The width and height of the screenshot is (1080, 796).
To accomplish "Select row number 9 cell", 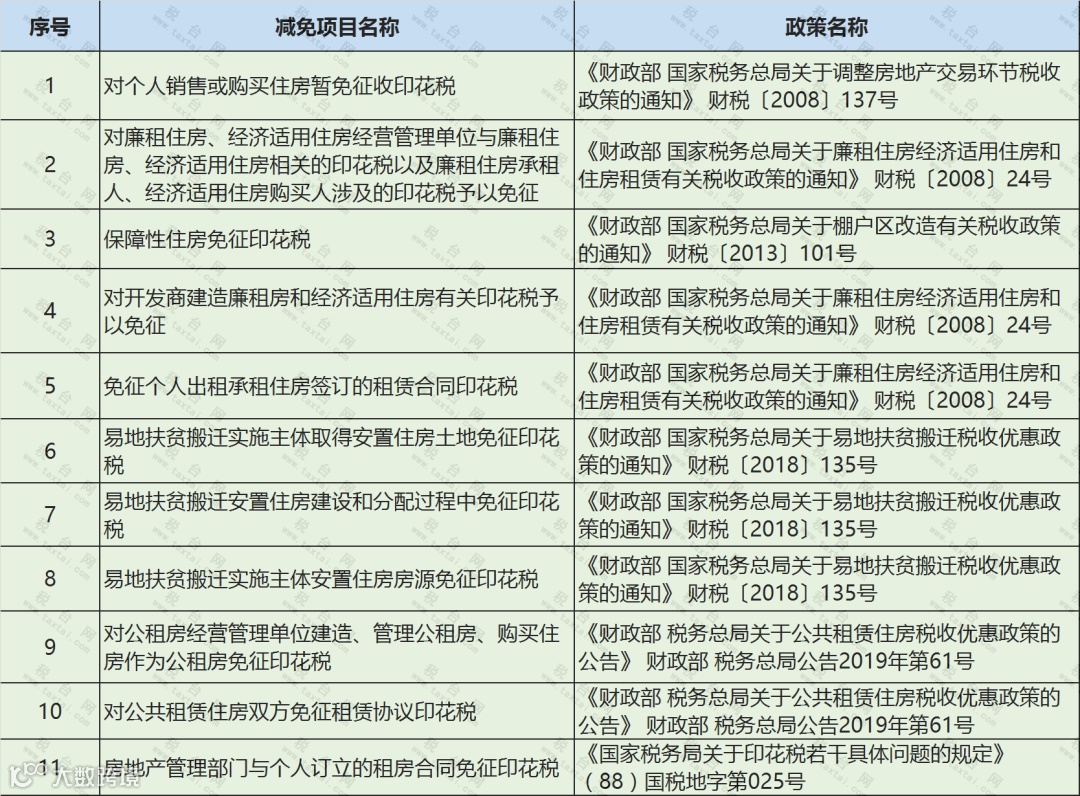I will pyautogui.click(x=50, y=647).
